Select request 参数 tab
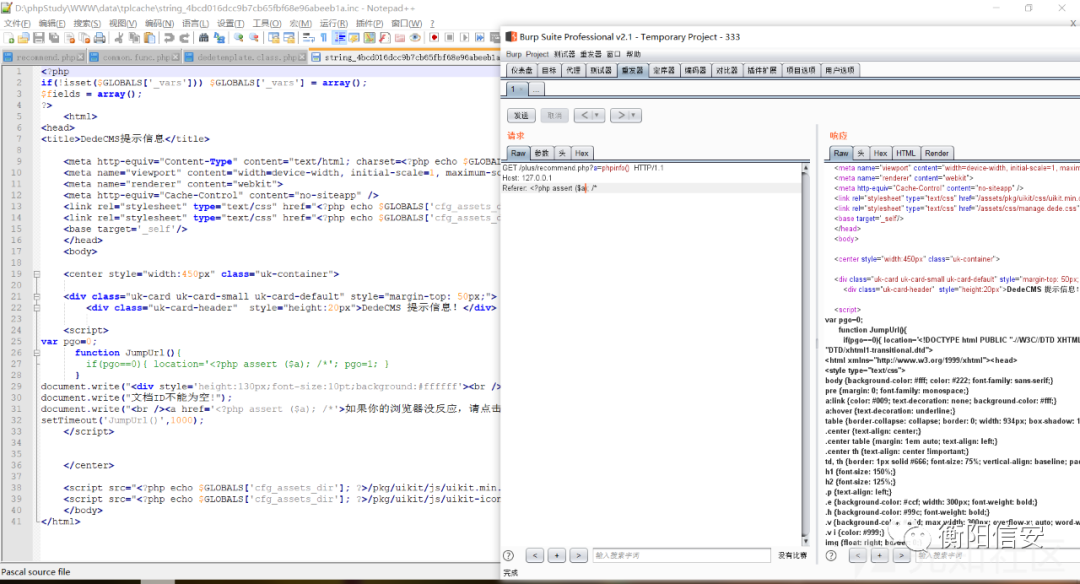The image size is (1080, 584). tap(542, 153)
